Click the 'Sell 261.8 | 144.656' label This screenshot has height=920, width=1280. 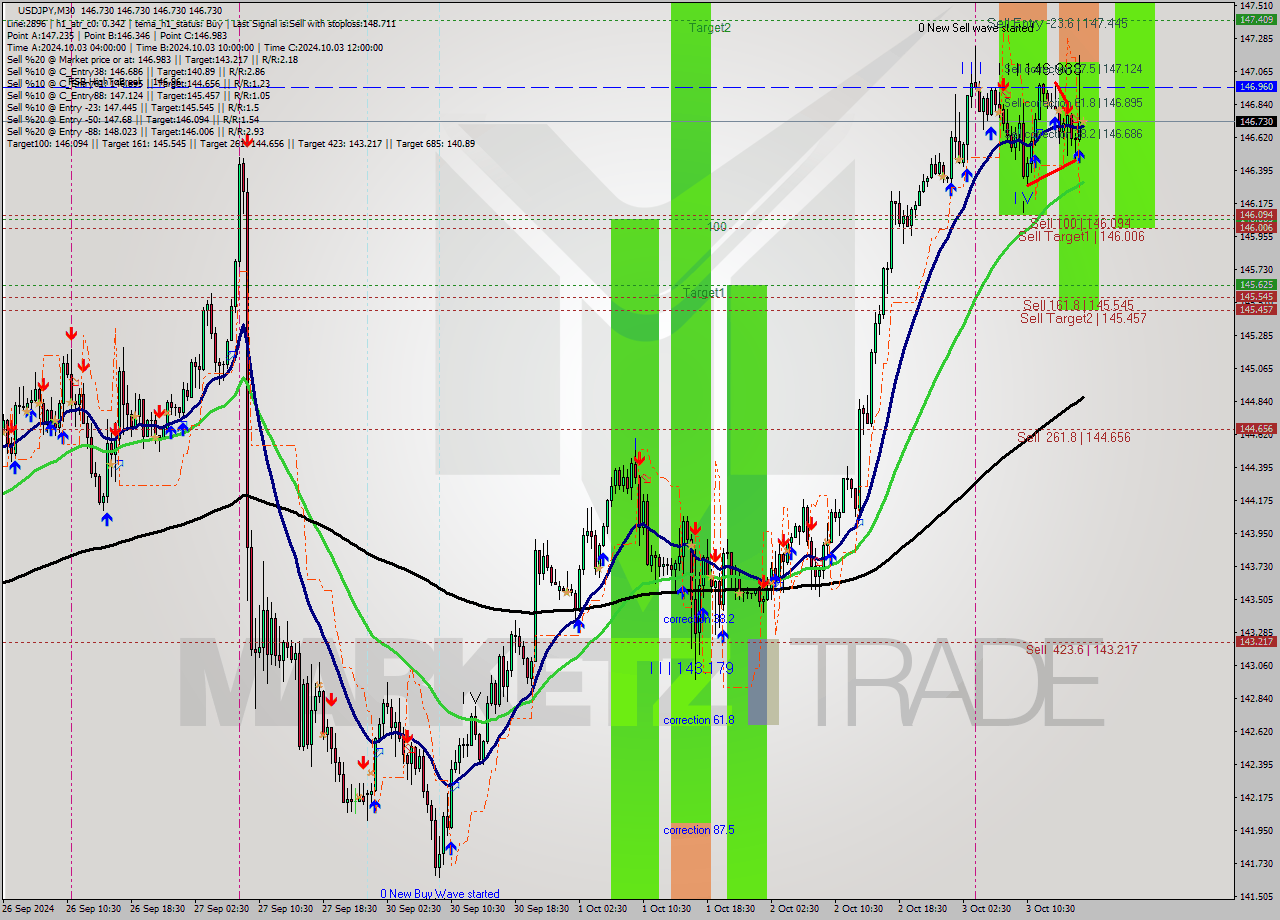click(1074, 437)
